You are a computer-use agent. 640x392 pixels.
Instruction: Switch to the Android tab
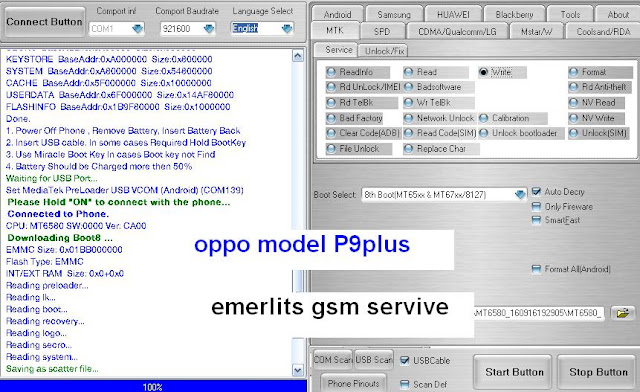338,15
